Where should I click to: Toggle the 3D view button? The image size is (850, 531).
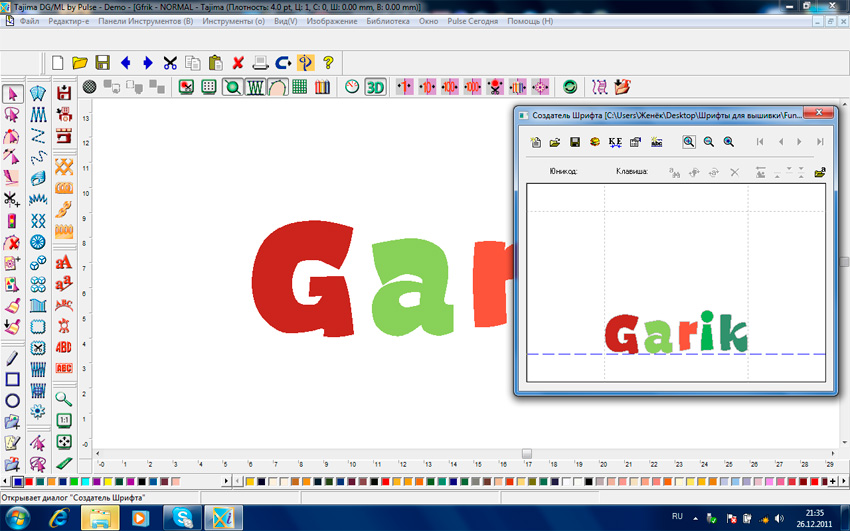tap(375, 87)
